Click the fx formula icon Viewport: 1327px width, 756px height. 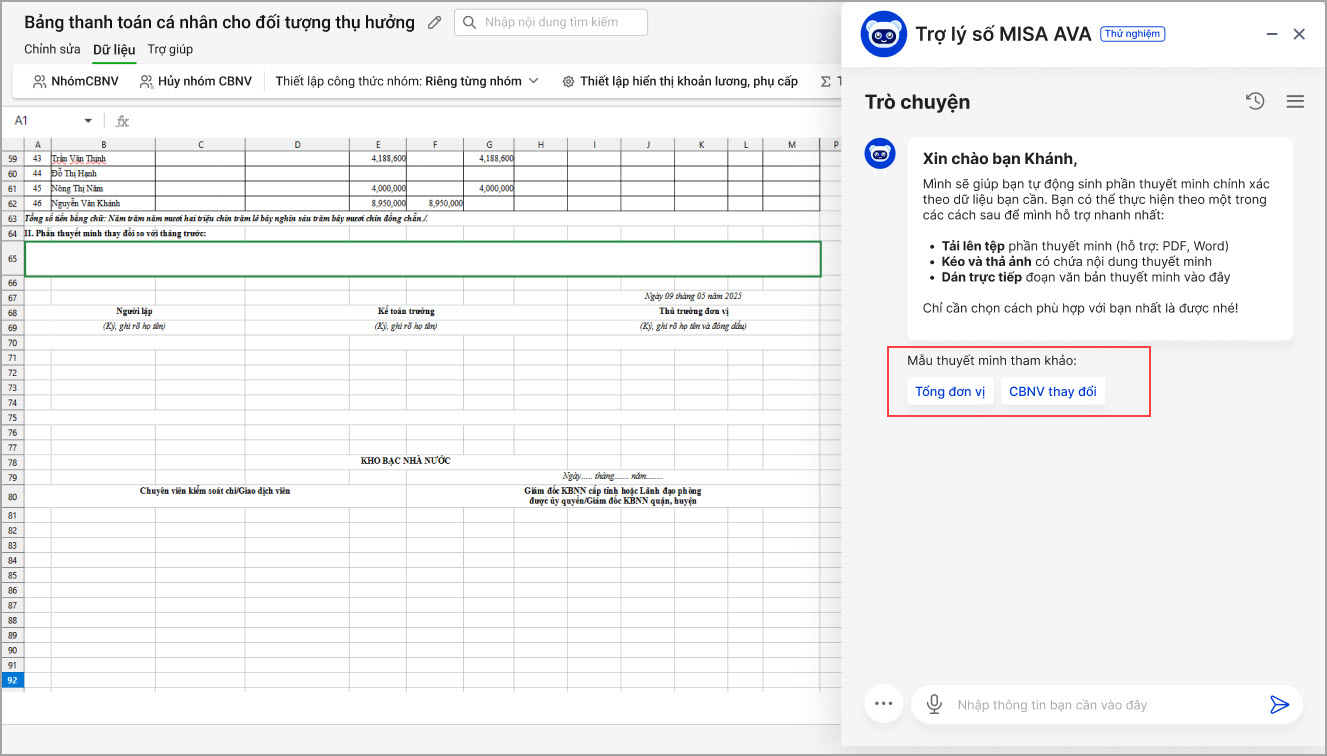coord(123,121)
